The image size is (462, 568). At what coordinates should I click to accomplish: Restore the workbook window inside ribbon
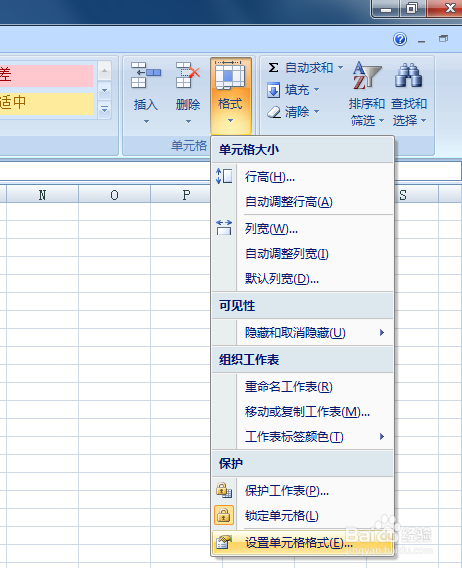[443, 39]
